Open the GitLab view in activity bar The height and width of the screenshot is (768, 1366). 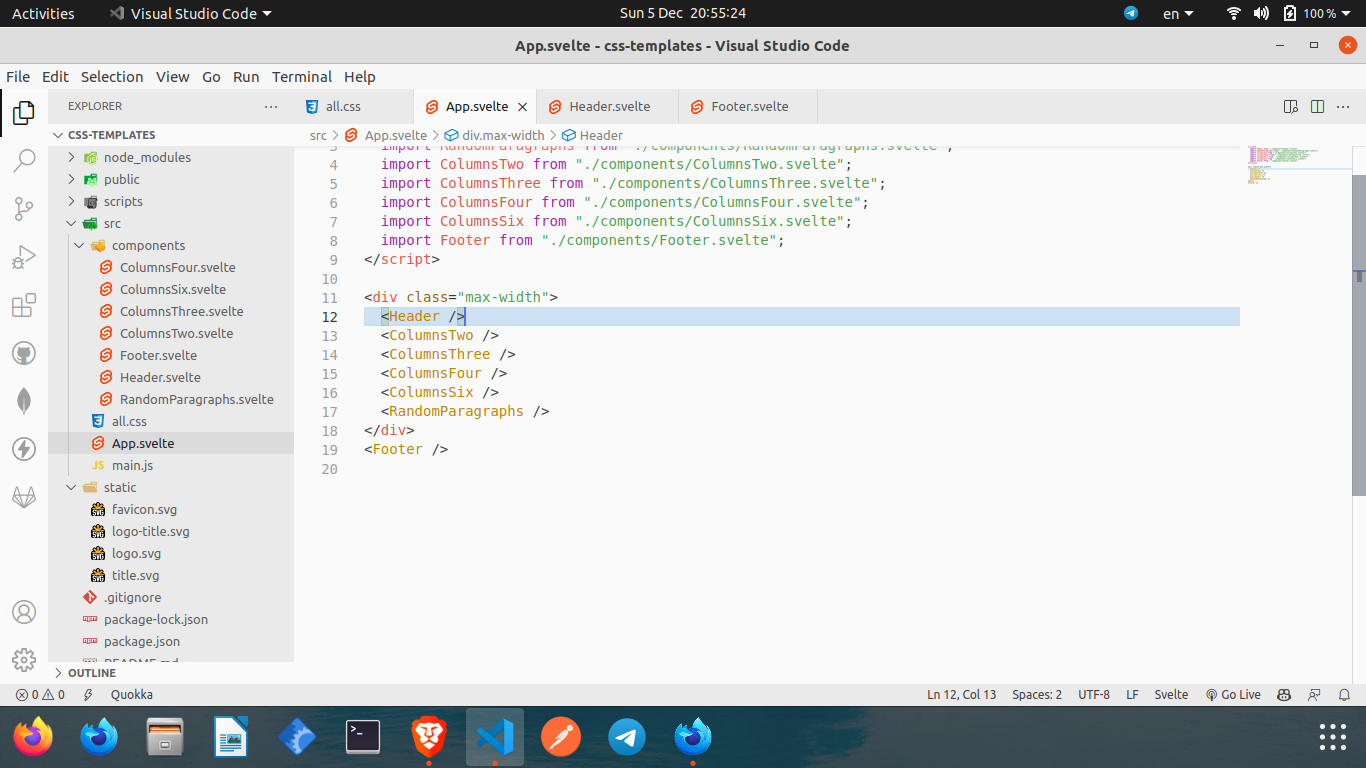[x=24, y=497]
